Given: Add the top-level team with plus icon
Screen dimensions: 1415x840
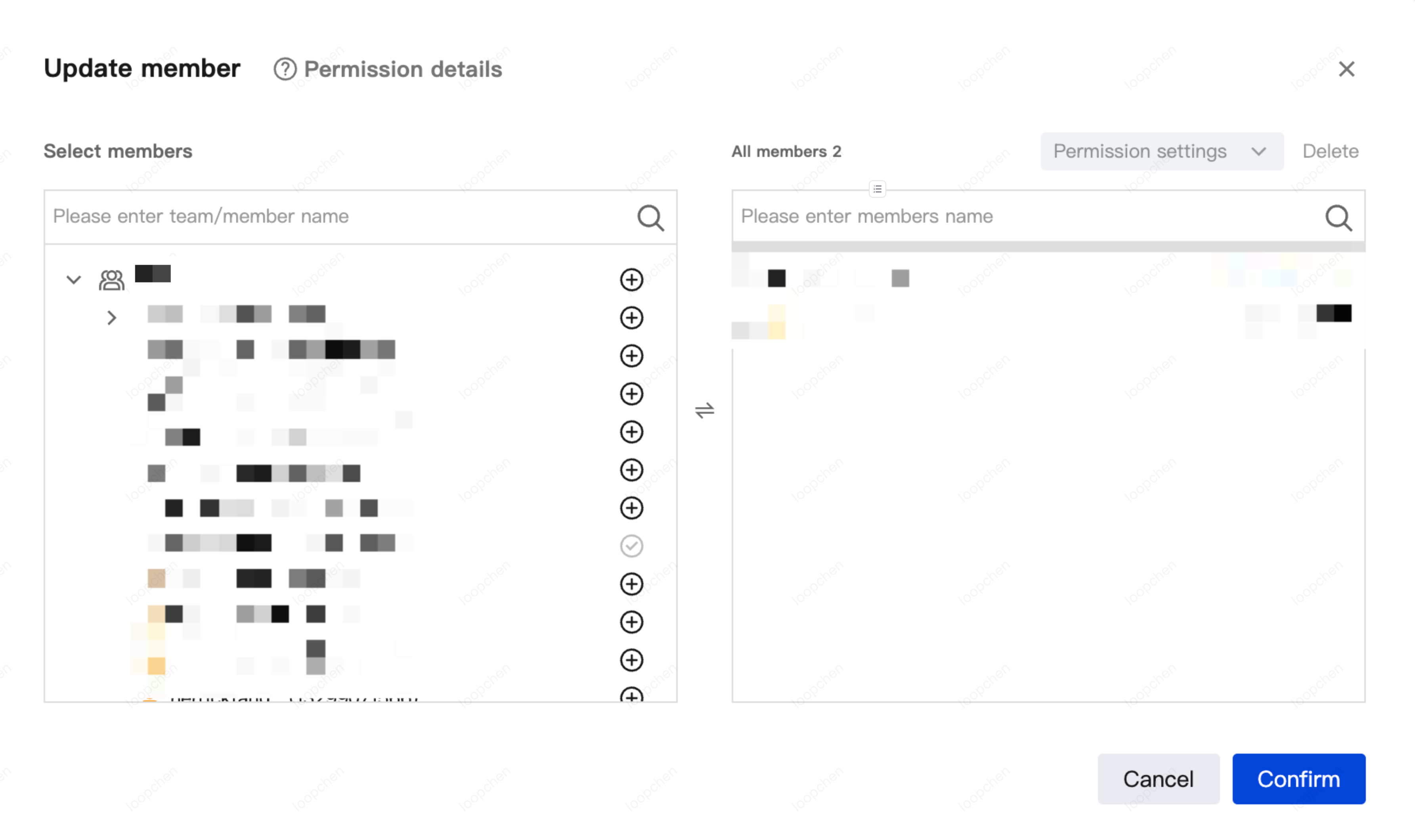Looking at the screenshot, I should click(x=631, y=280).
